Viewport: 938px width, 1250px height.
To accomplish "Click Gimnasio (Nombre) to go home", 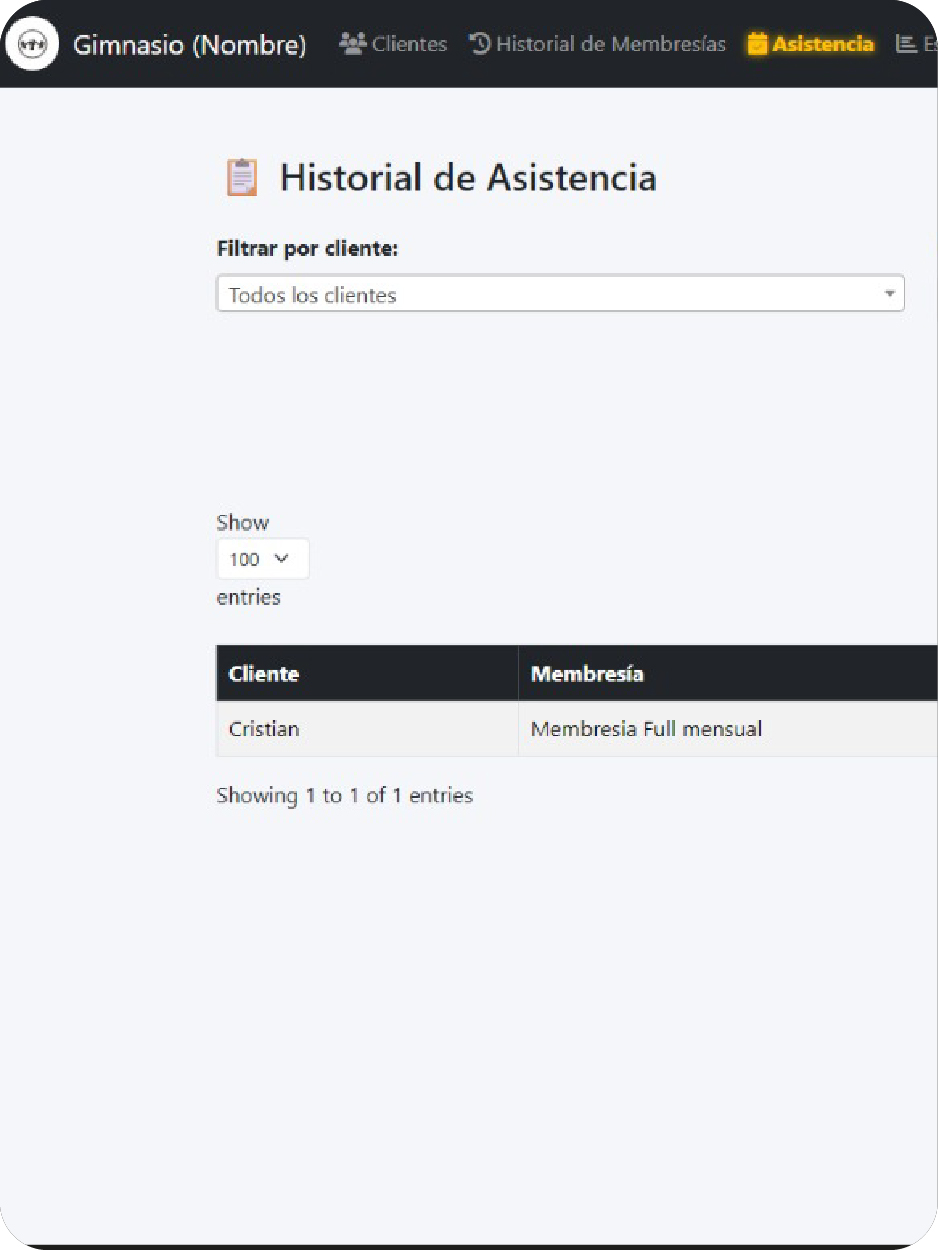I will [189, 44].
